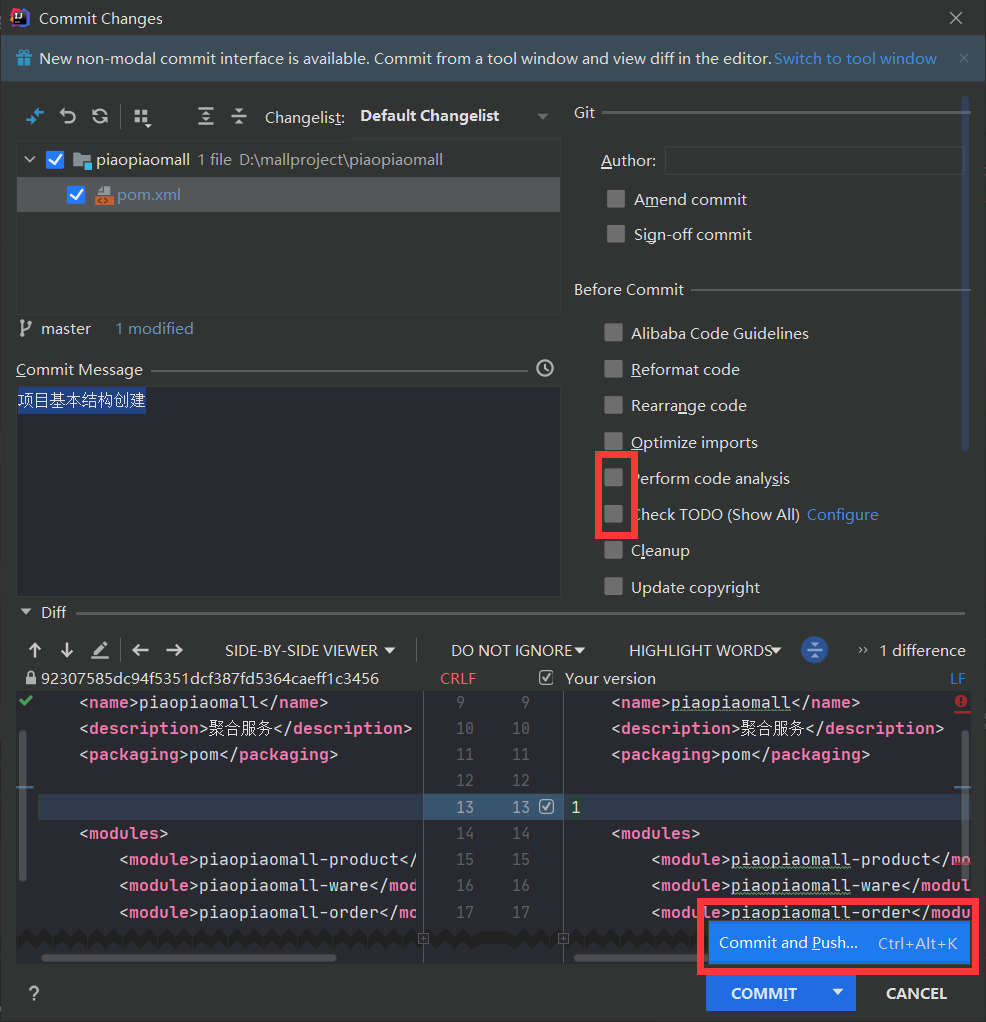
Task: Open the COMMIT button dropdown arrow
Action: tap(838, 992)
